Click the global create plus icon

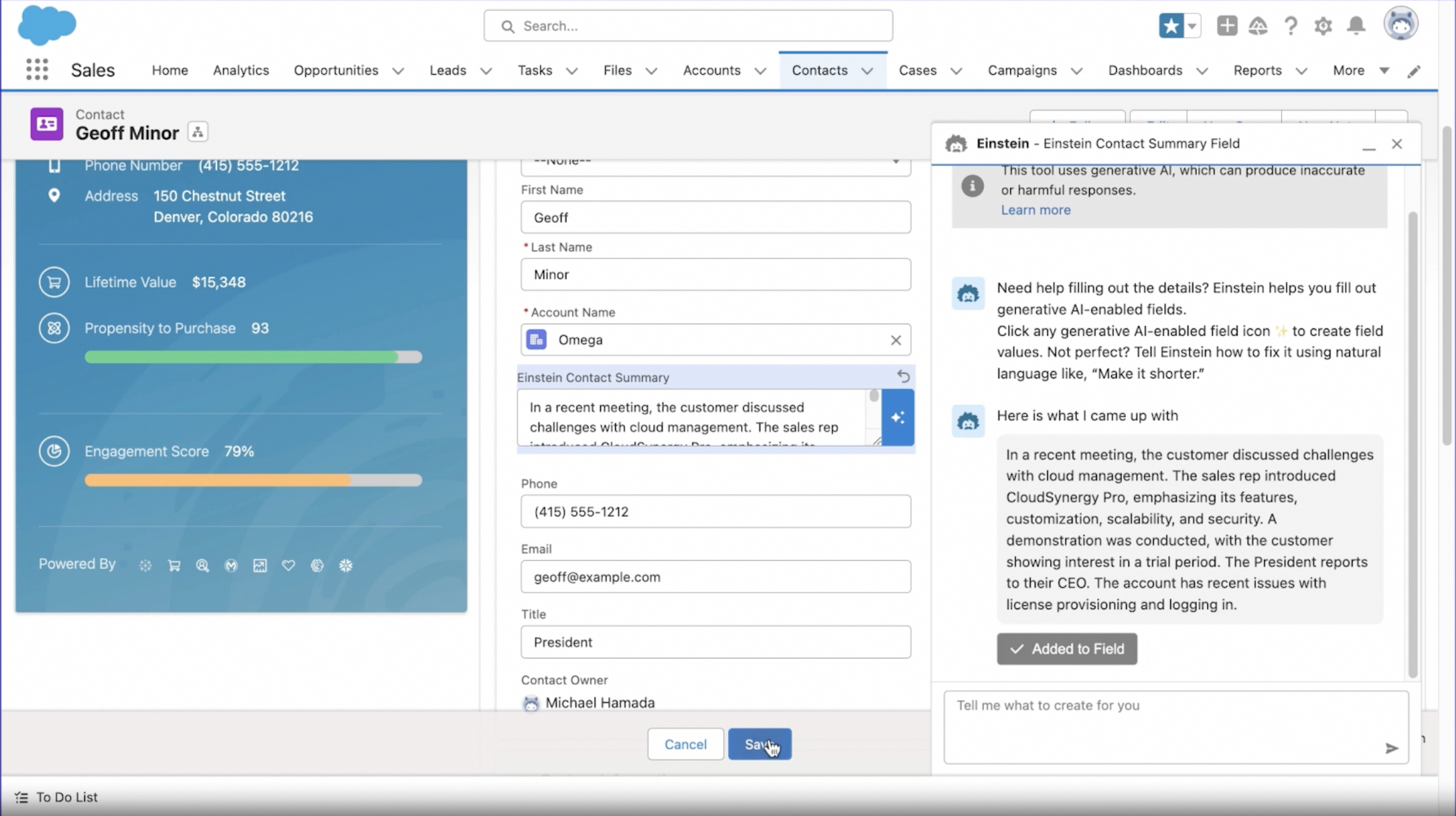click(x=1226, y=26)
